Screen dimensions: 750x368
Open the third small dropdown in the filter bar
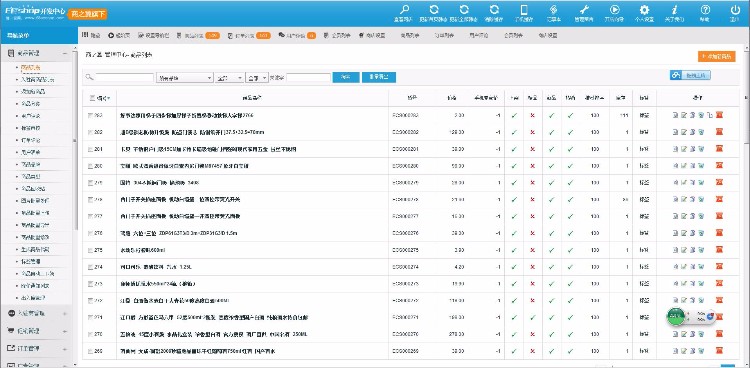[257, 78]
